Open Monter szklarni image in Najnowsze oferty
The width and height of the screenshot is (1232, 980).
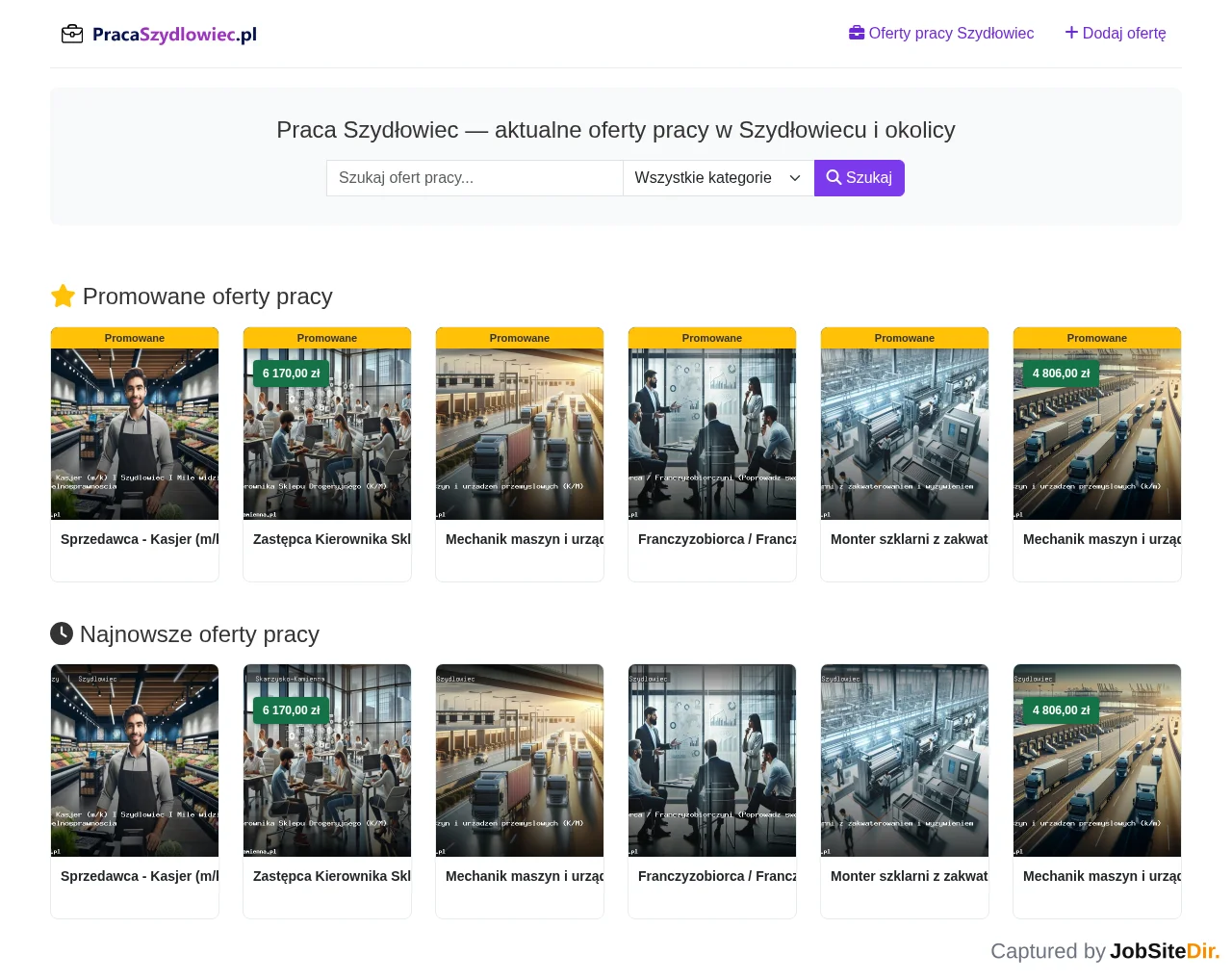(905, 761)
